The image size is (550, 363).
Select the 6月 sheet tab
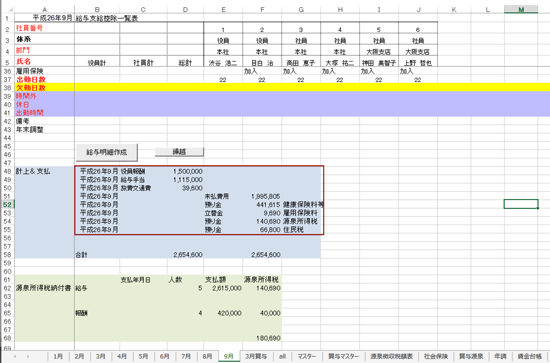(165, 356)
